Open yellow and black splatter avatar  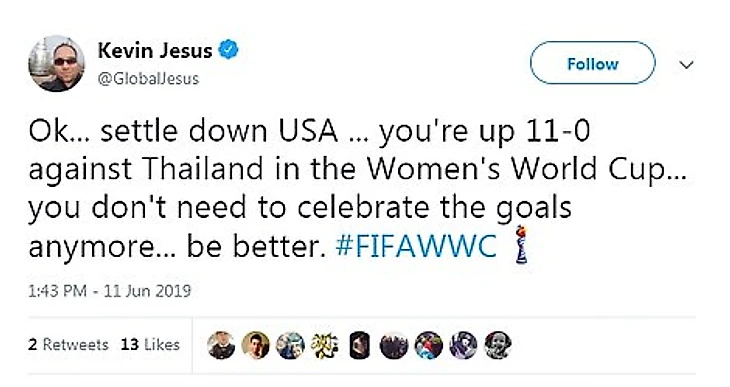pyautogui.click(x=325, y=345)
